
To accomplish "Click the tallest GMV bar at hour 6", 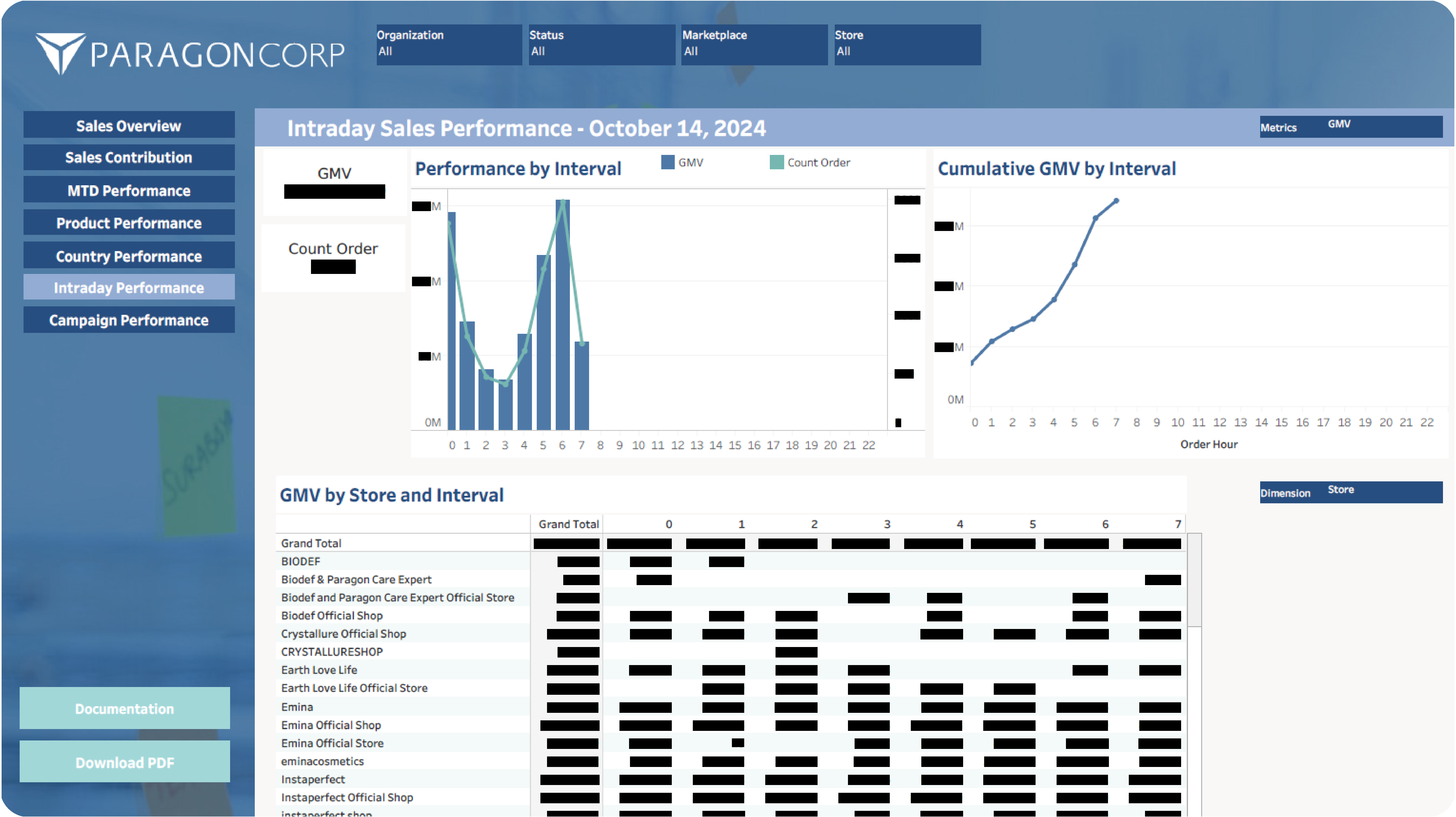I will pos(562,314).
